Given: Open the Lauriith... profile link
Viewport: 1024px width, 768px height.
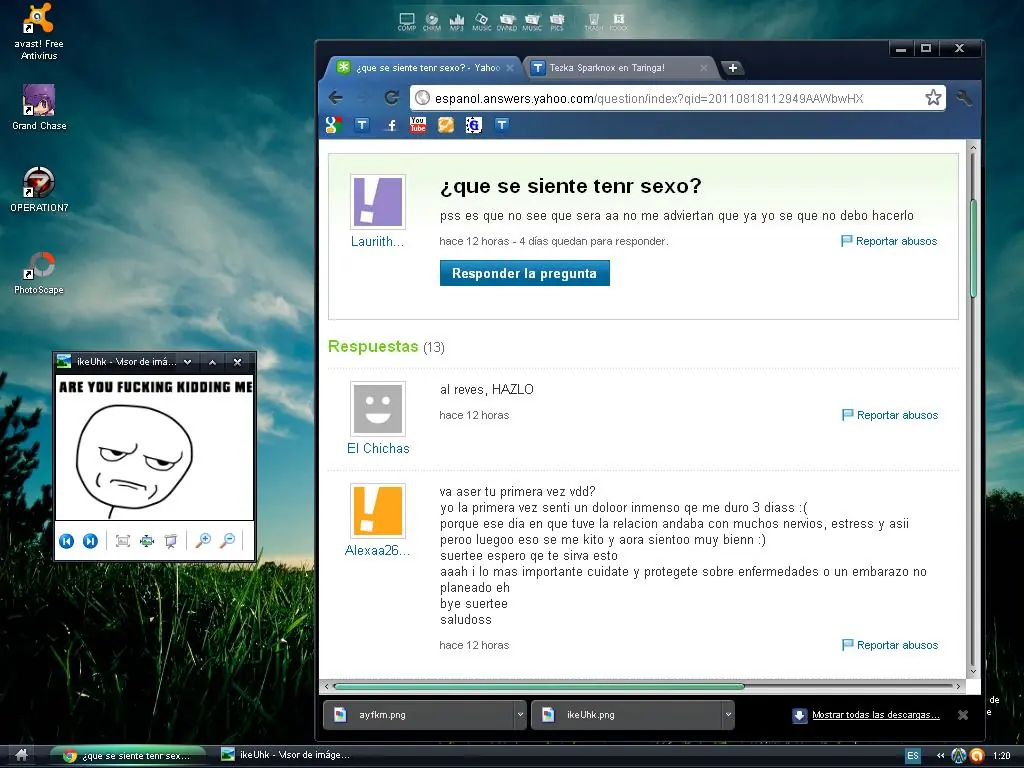Looking at the screenshot, I should pyautogui.click(x=377, y=242).
